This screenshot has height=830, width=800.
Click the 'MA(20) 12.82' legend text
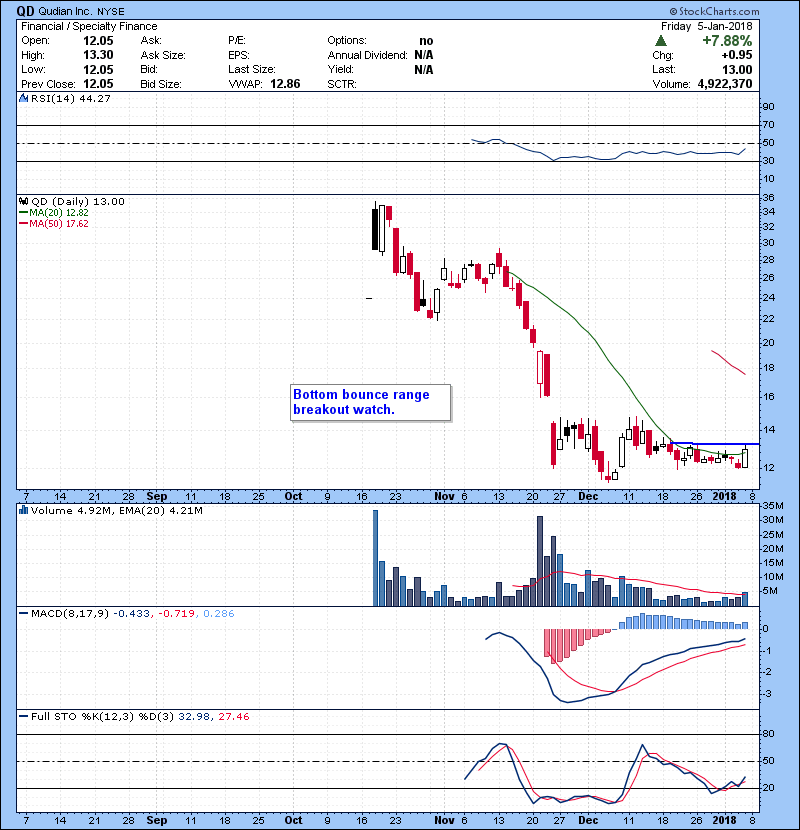point(59,212)
